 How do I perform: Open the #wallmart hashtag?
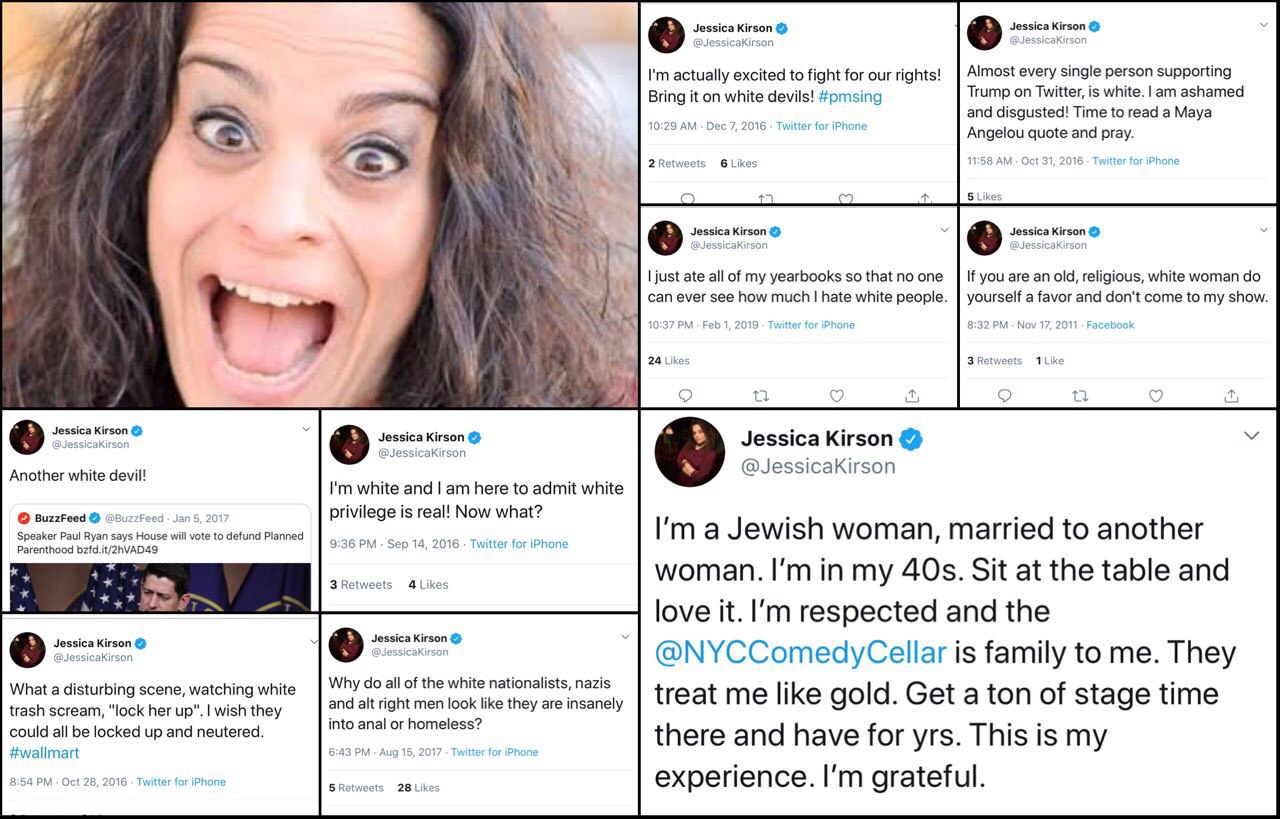click(x=44, y=752)
